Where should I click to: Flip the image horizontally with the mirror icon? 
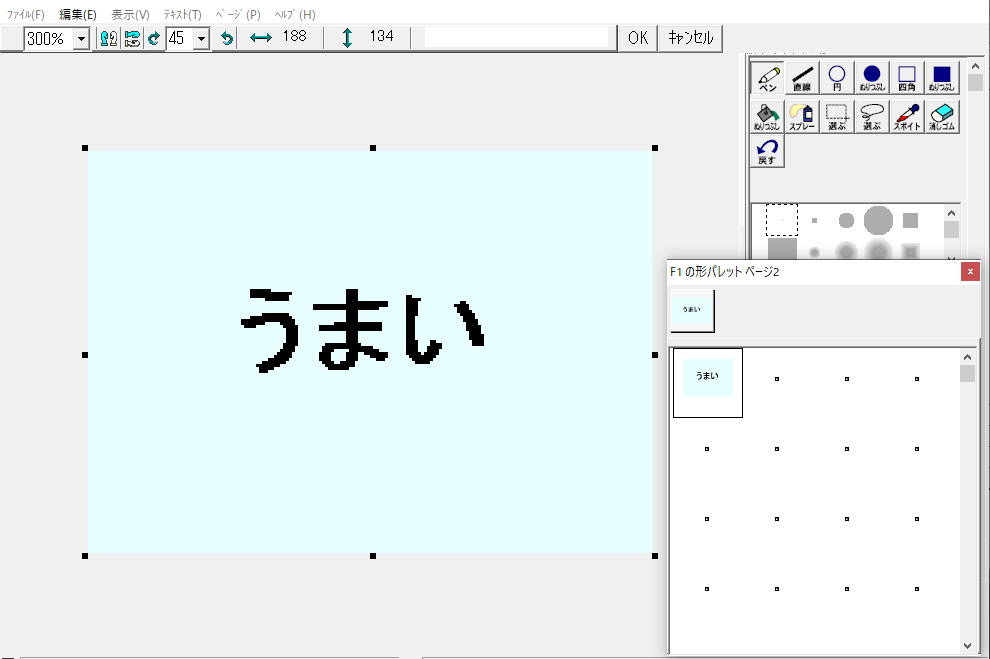109,39
